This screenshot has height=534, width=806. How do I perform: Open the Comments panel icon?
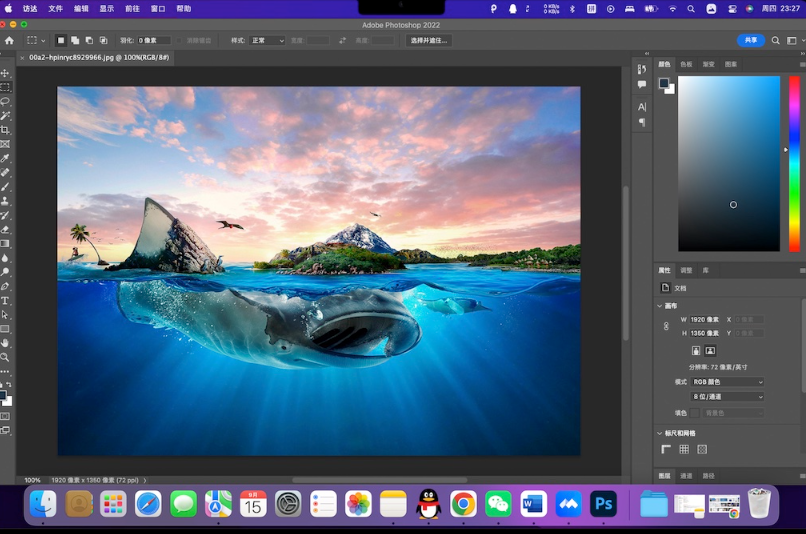[642, 84]
